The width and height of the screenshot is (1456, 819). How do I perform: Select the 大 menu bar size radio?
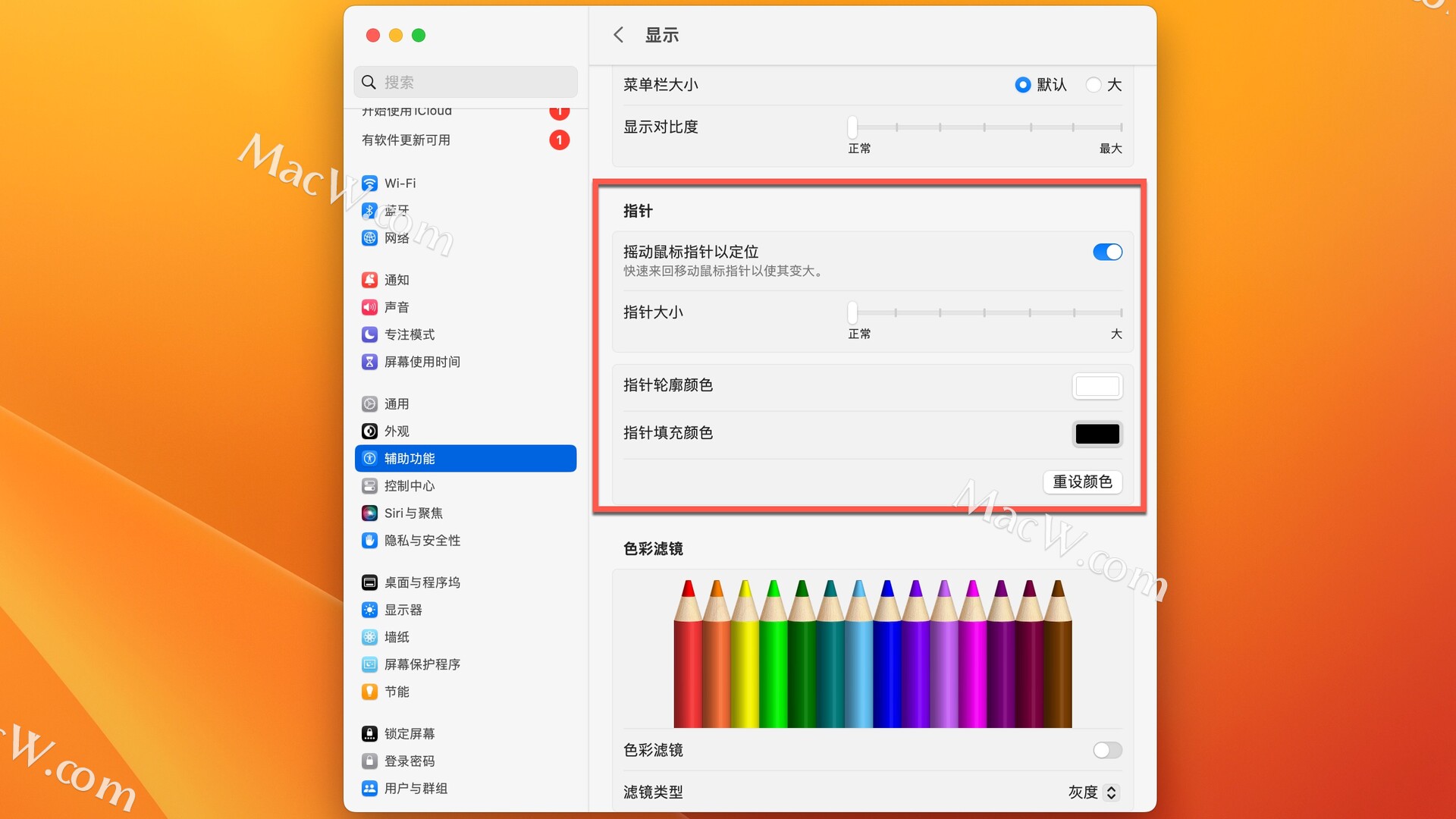pyautogui.click(x=1094, y=85)
